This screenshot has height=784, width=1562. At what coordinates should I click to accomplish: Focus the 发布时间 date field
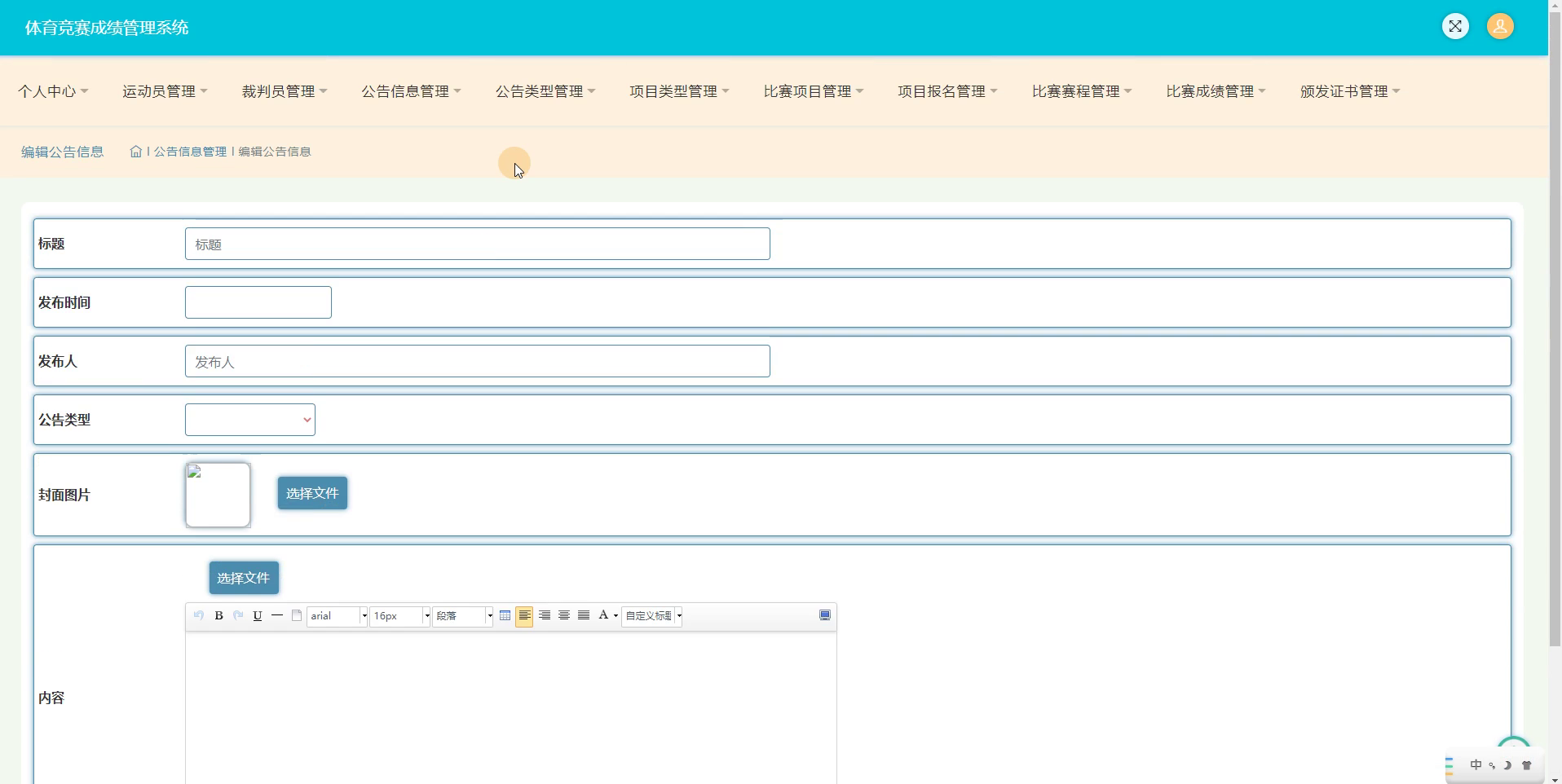tap(258, 302)
